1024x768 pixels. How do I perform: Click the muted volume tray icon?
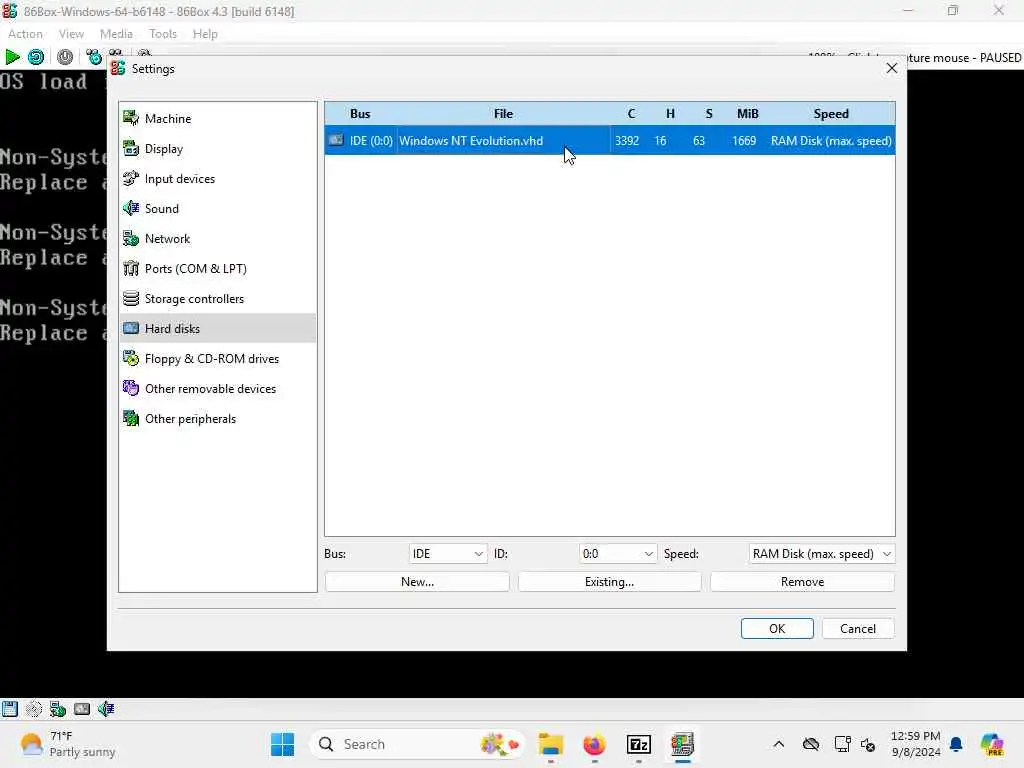(869, 744)
